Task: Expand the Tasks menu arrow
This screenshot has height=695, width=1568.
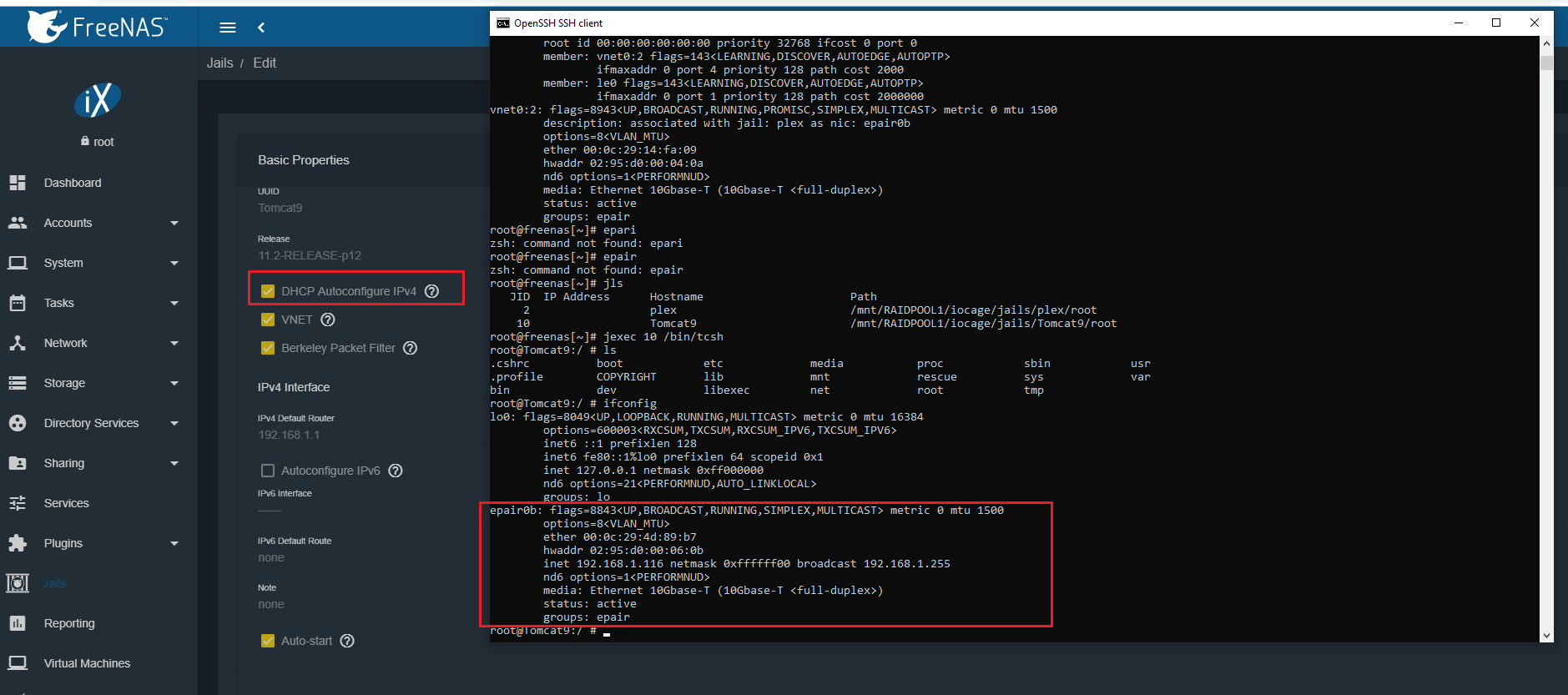Action: pos(174,304)
